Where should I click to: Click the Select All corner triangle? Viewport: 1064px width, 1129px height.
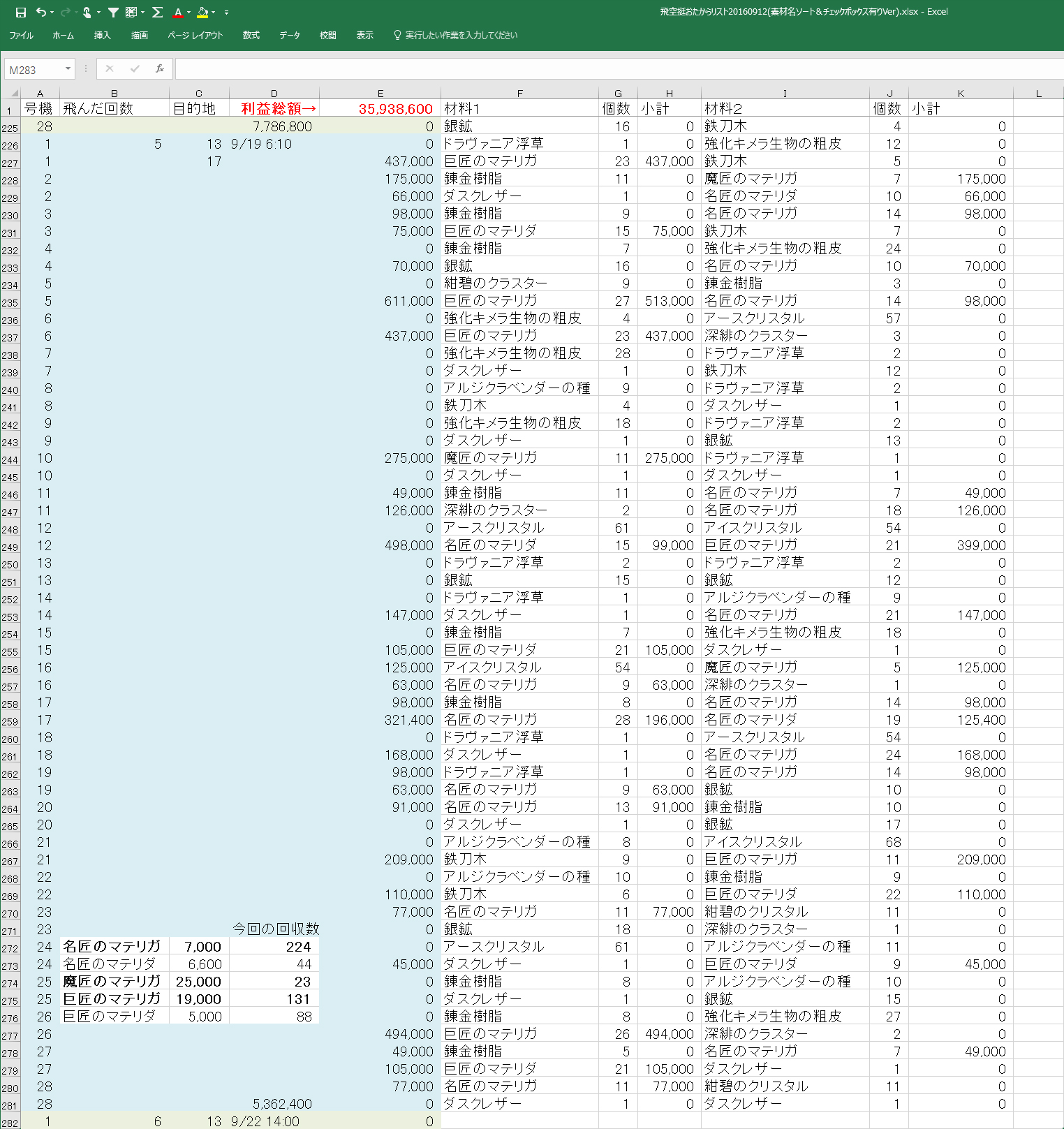pyautogui.click(x=11, y=93)
